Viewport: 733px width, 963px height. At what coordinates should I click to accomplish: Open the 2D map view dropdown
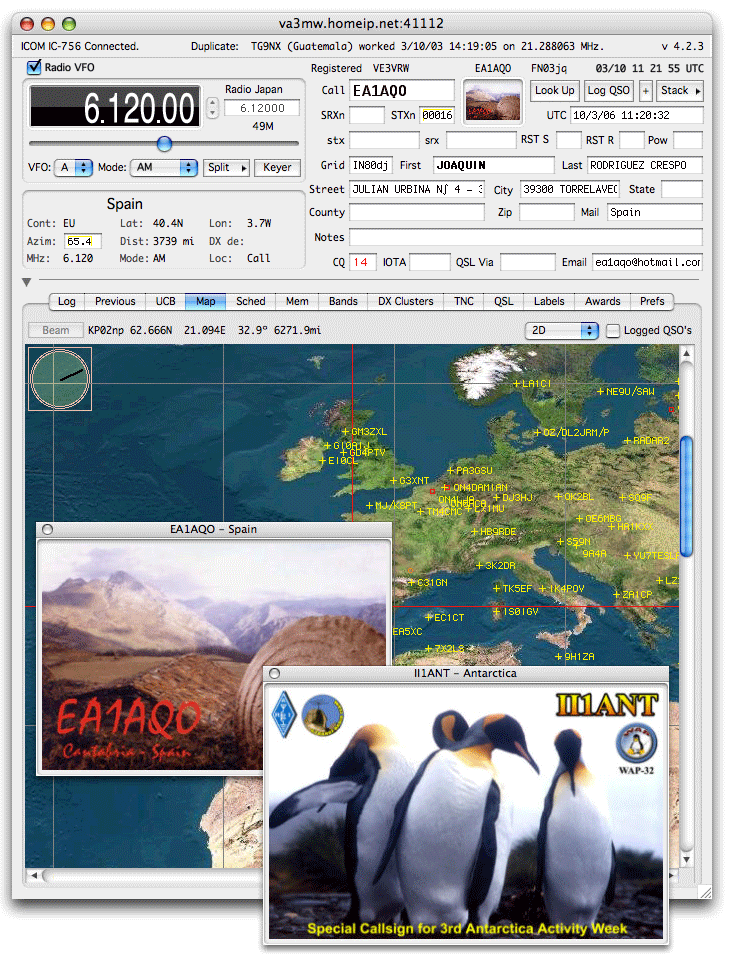561,330
